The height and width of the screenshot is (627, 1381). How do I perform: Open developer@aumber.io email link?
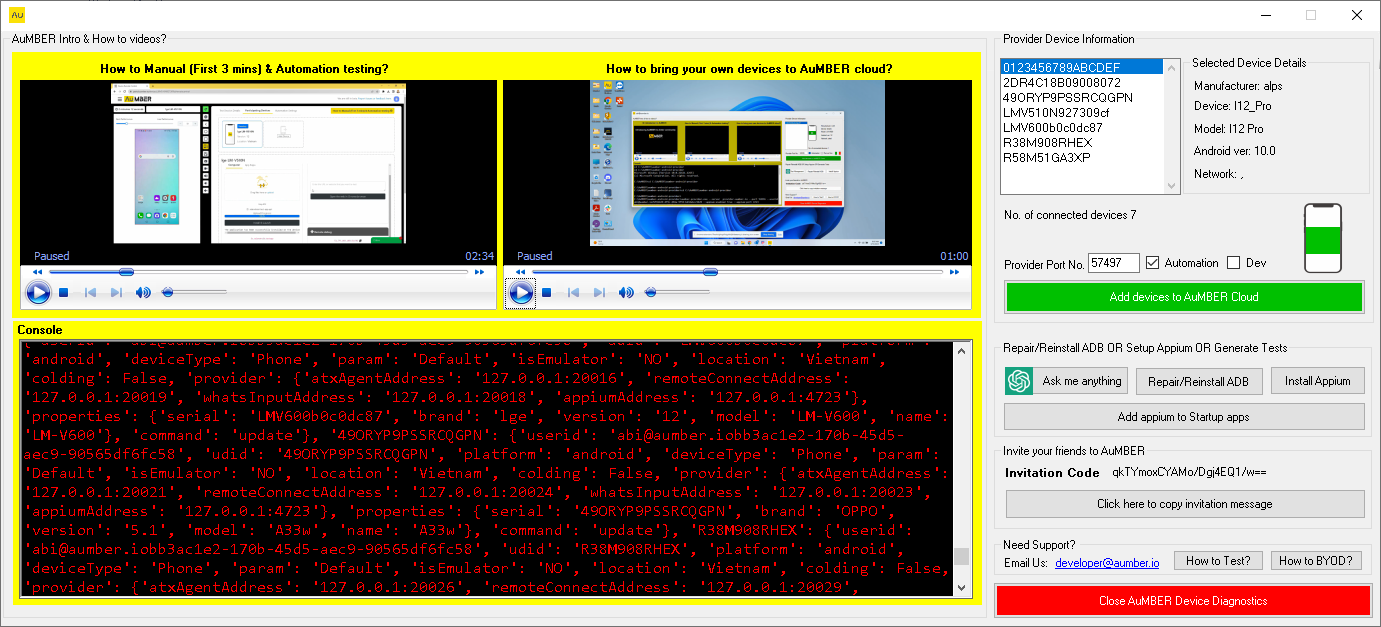point(1107,563)
